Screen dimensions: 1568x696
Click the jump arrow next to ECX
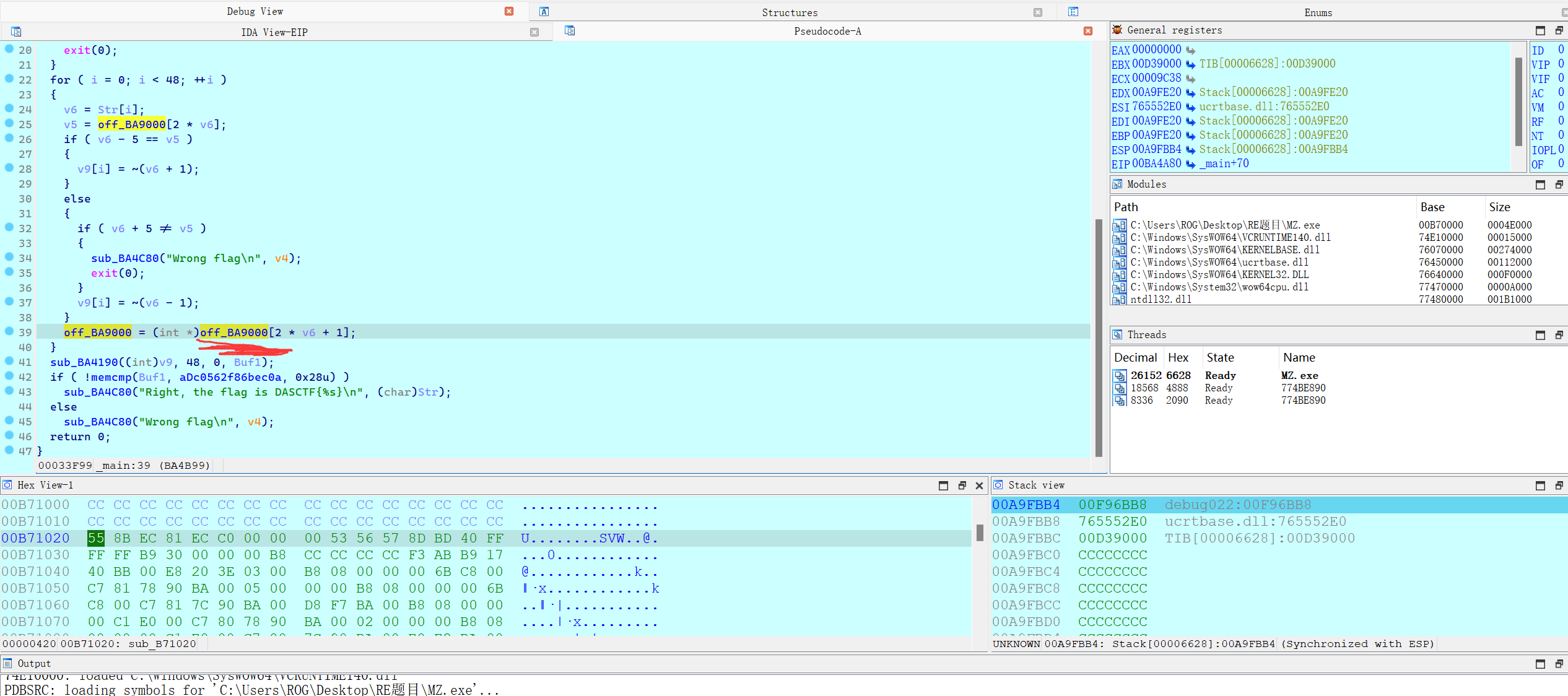click(x=1190, y=79)
